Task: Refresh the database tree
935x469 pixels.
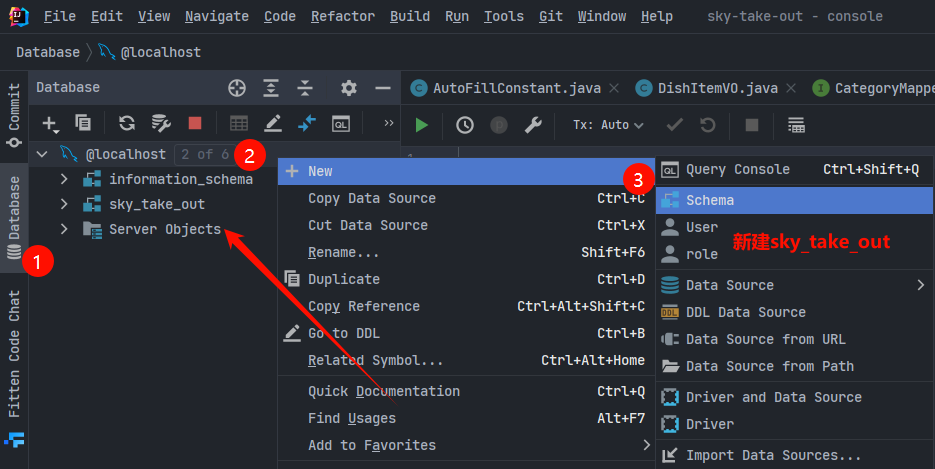Action: [x=126, y=123]
